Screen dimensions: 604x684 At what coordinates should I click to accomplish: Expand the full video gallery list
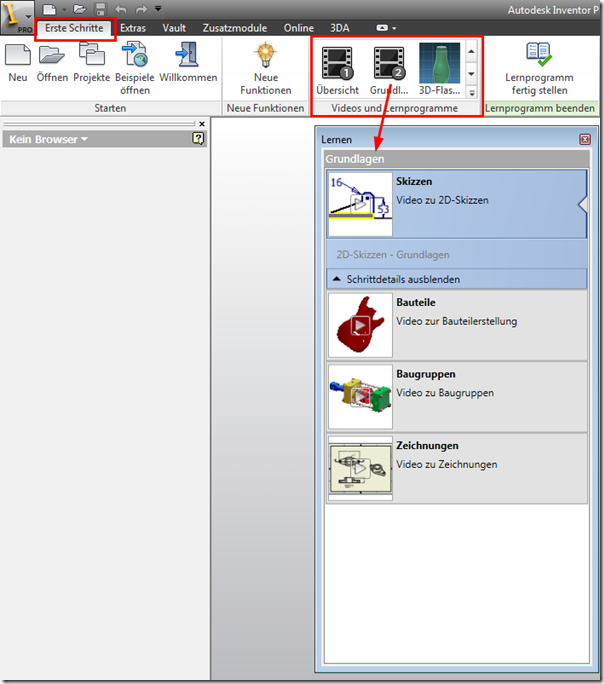click(x=471, y=92)
